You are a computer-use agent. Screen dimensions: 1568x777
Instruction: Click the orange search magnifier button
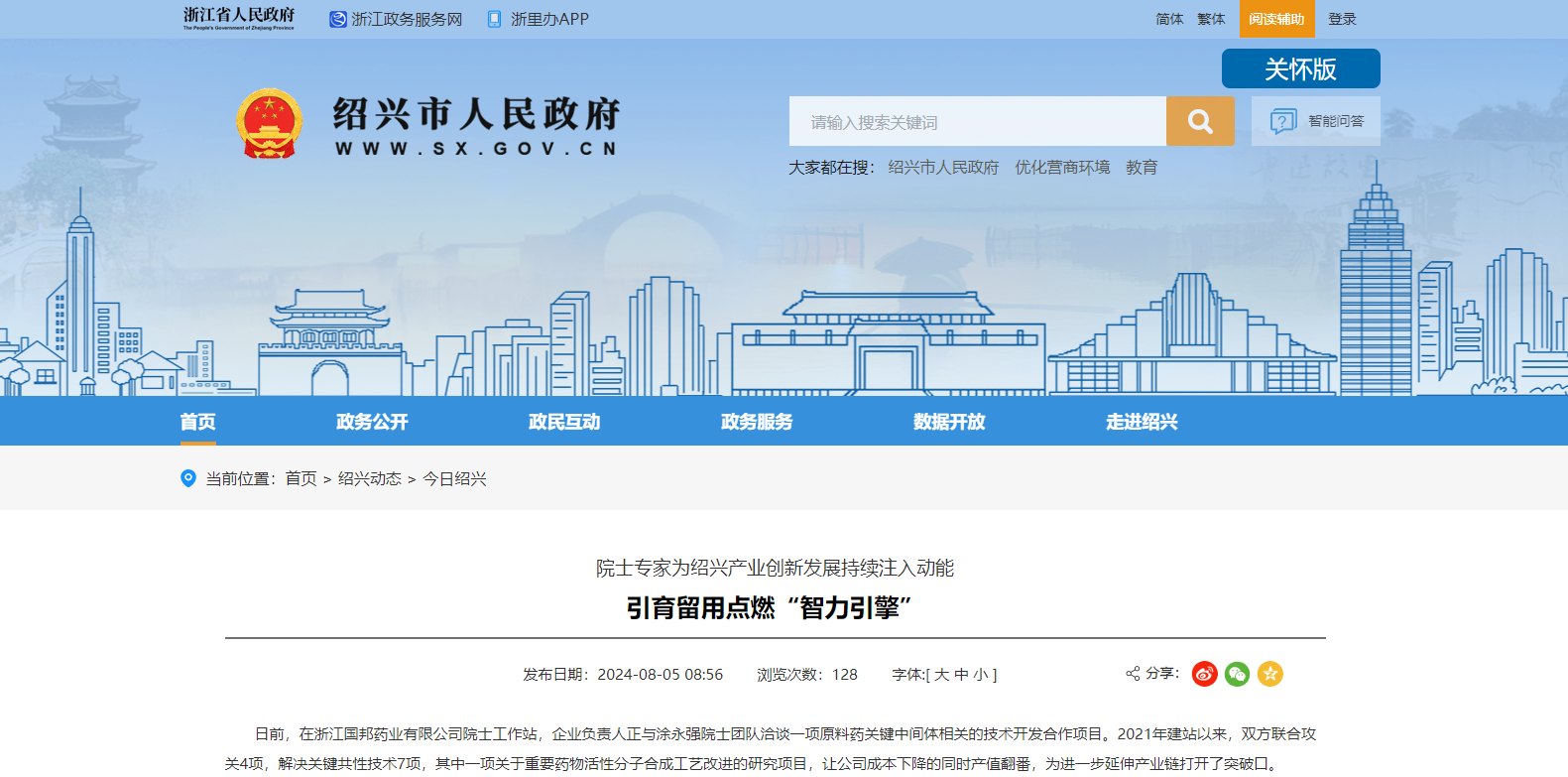[x=1200, y=121]
